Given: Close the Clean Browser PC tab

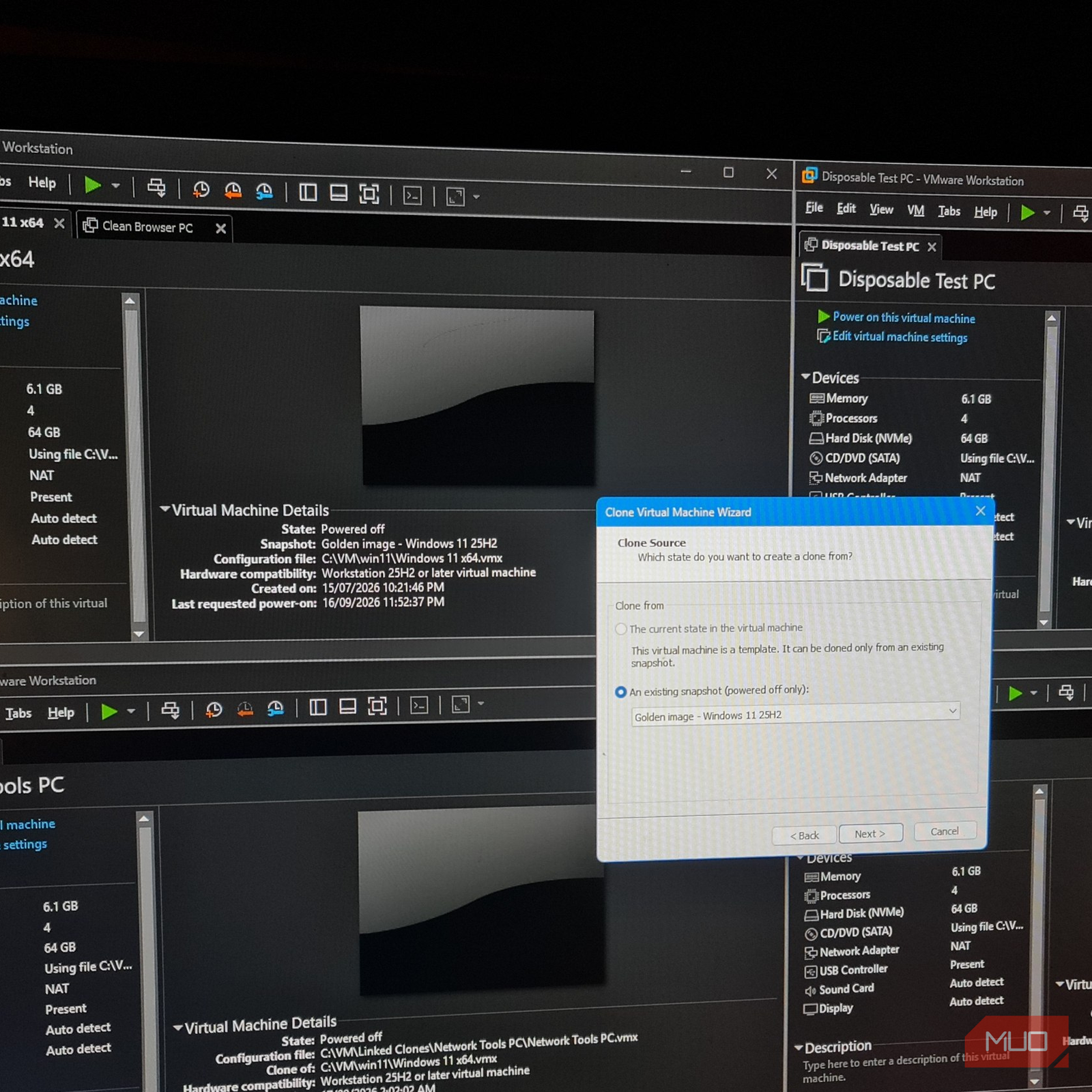Looking at the screenshot, I should pos(220,229).
